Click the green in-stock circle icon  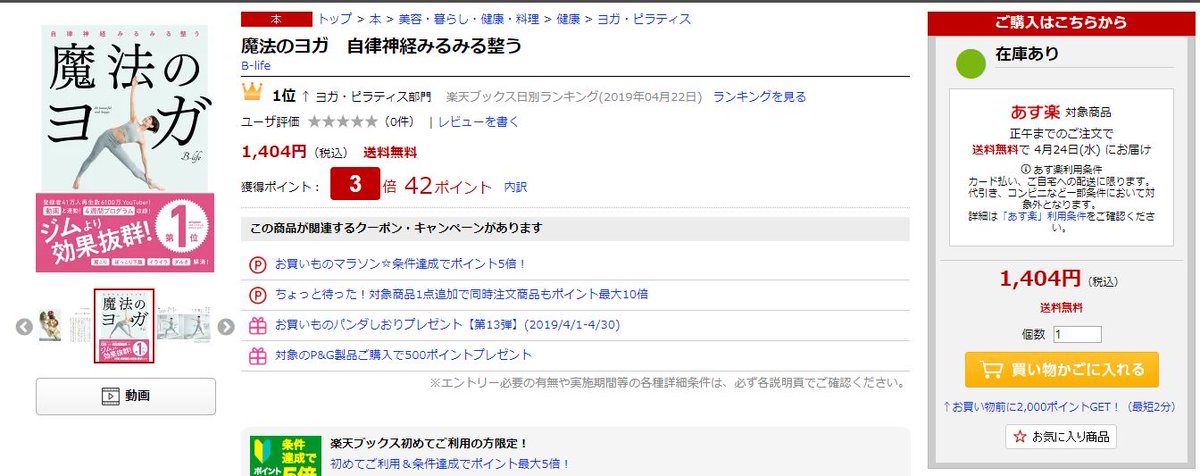click(x=971, y=62)
